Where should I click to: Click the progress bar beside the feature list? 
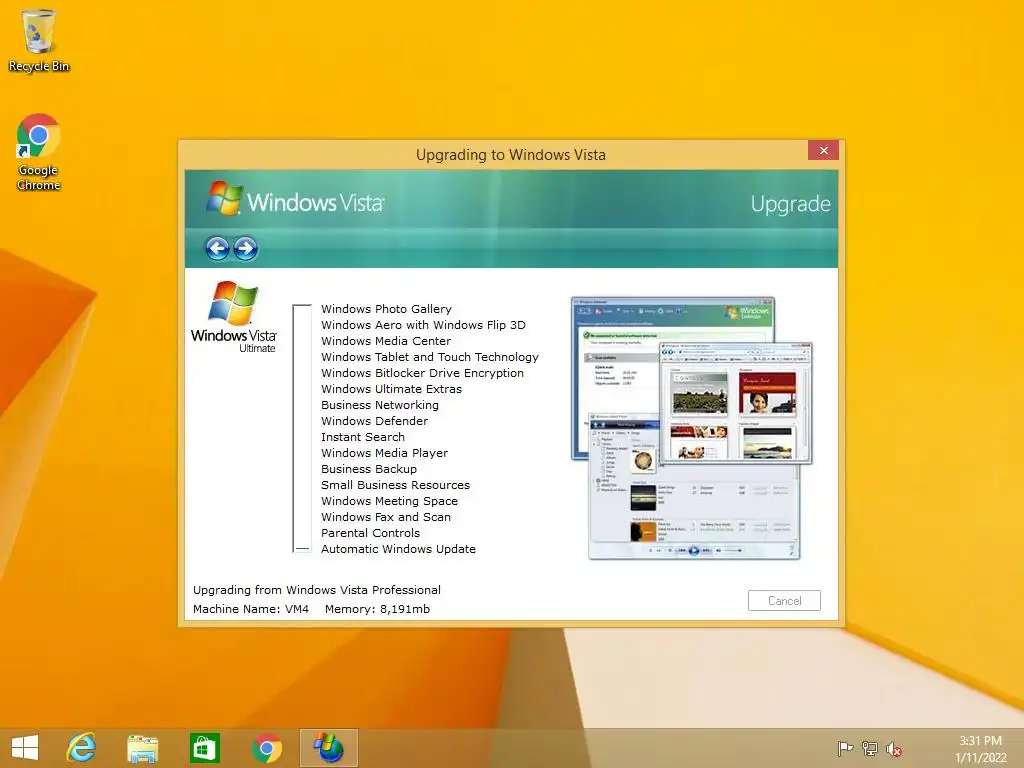(x=302, y=428)
